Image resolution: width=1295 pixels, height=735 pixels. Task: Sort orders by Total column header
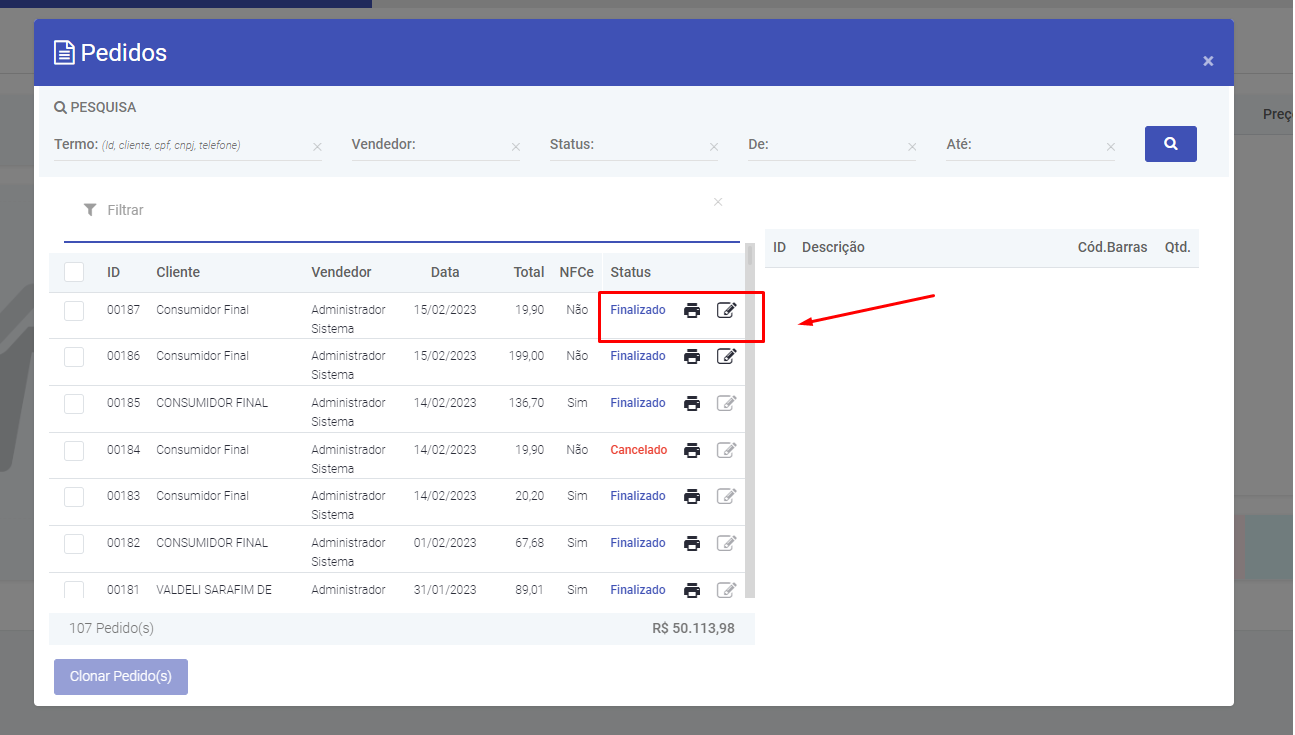point(529,272)
